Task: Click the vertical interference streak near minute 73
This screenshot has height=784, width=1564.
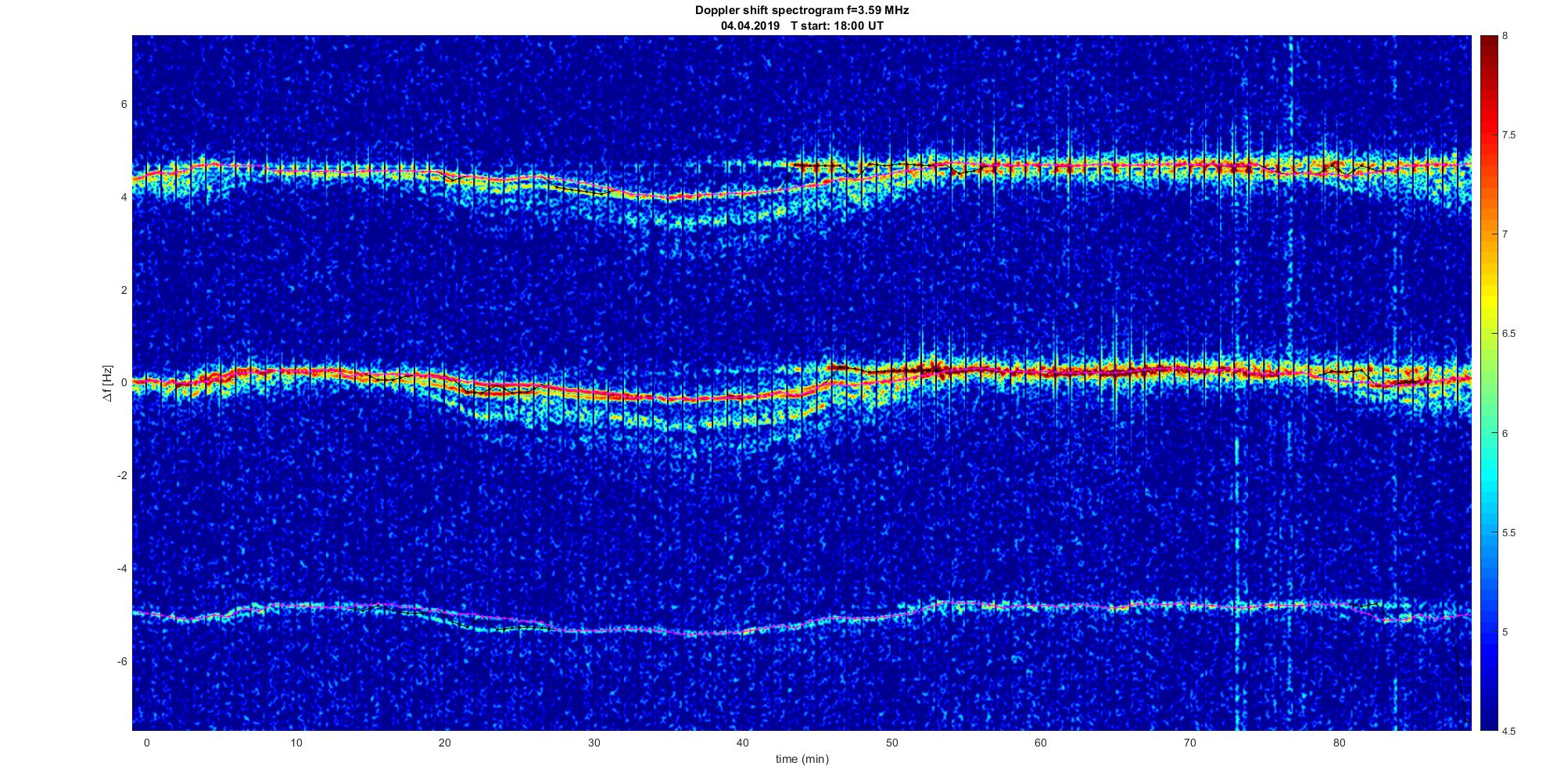Action: (1237, 582)
